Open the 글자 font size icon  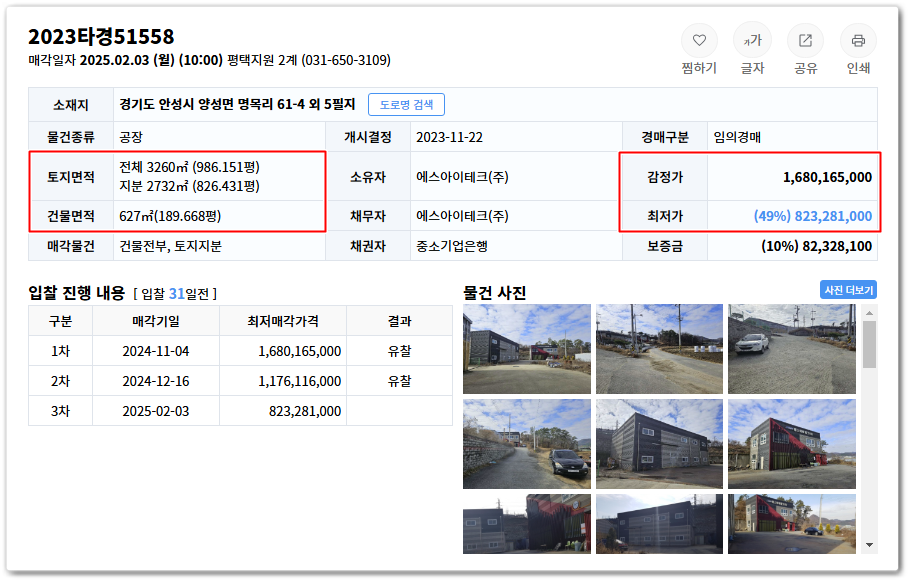tap(752, 41)
